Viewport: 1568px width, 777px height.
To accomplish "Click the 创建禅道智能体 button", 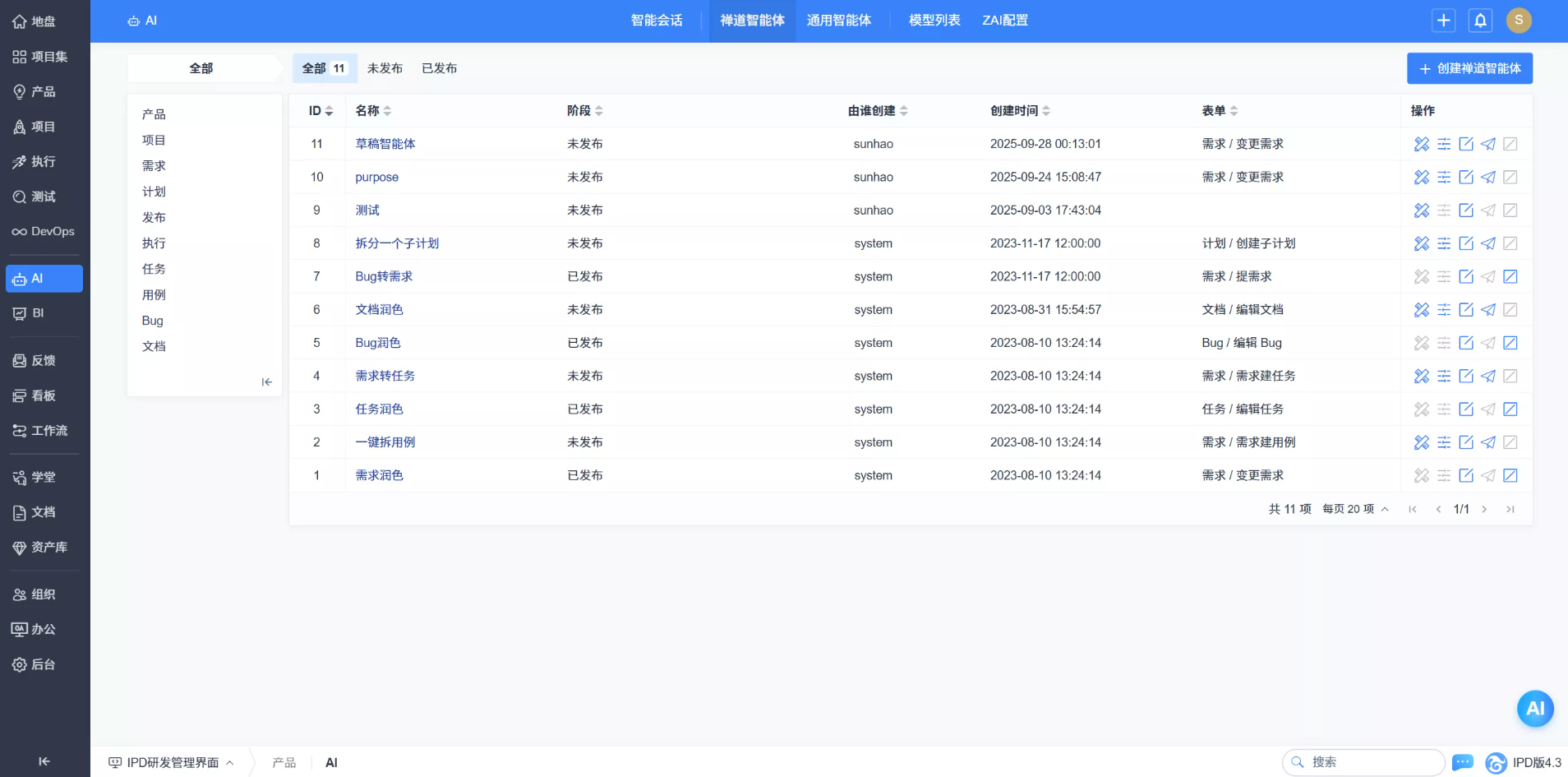I will 1469,68.
